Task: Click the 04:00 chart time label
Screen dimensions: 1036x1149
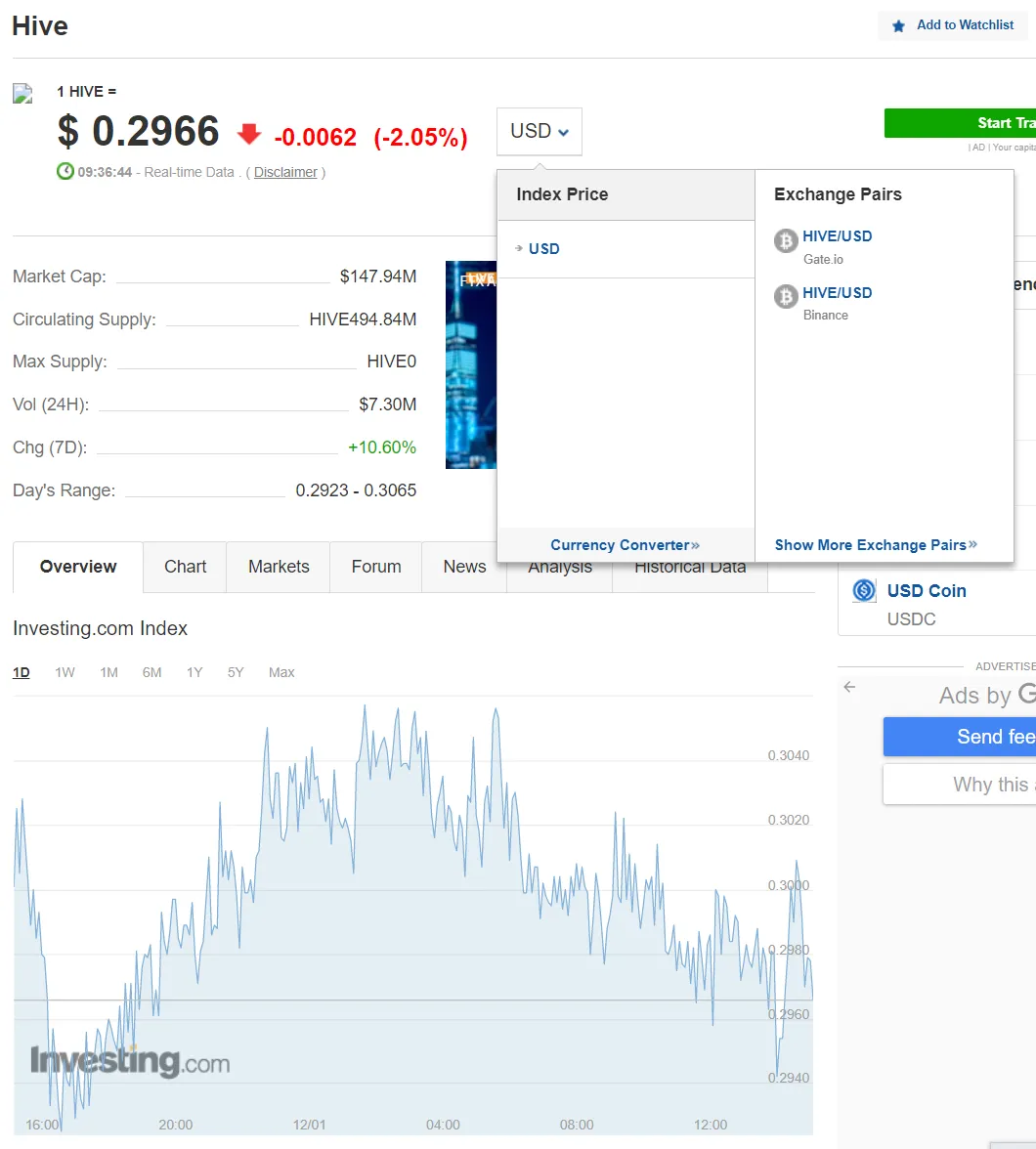Action: click(443, 1125)
